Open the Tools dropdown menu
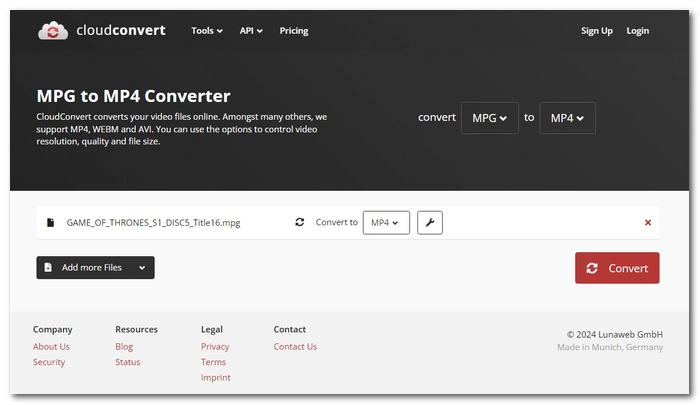 tap(207, 31)
